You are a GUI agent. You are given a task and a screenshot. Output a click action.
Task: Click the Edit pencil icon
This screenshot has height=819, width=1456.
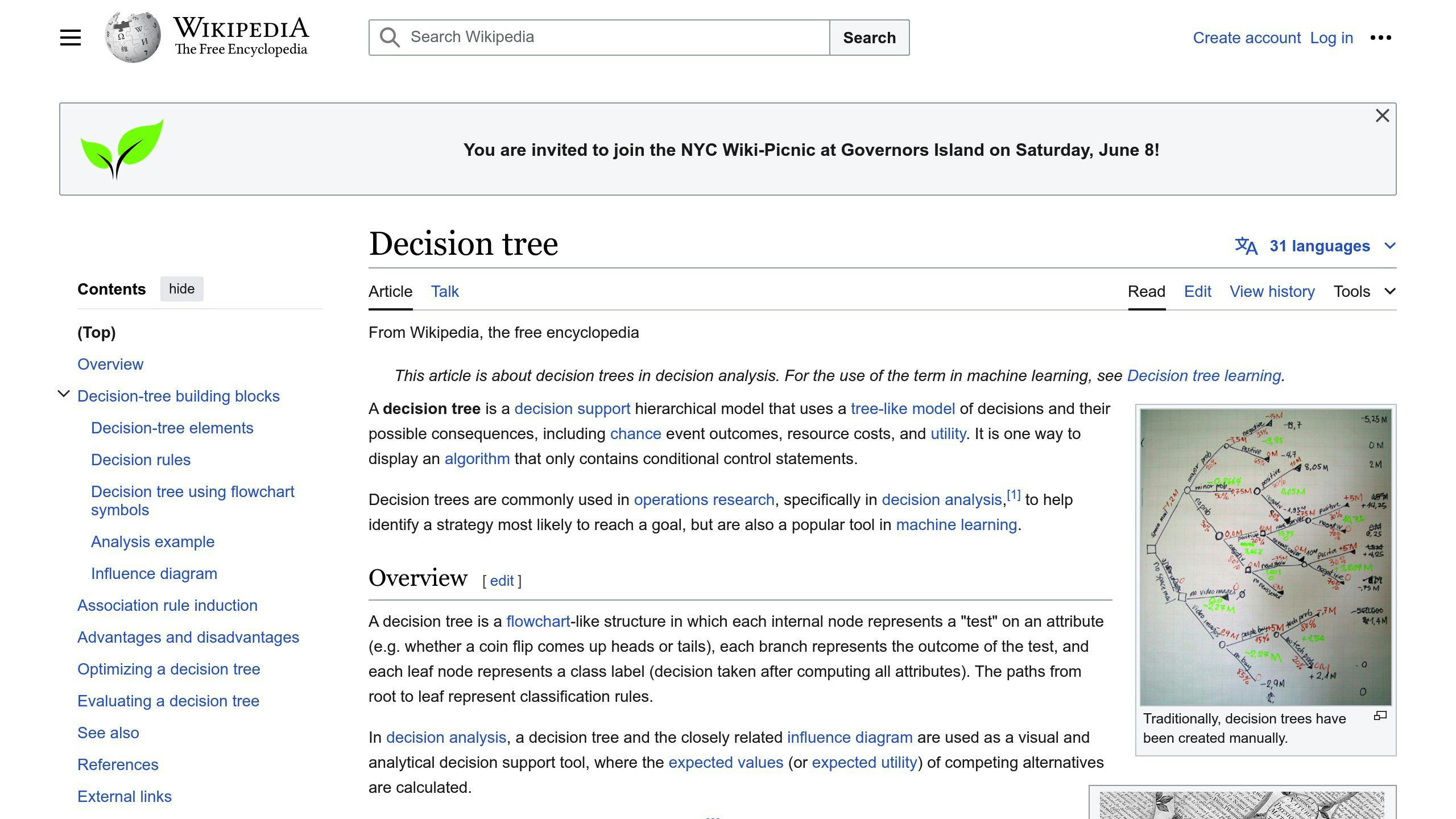click(x=1198, y=291)
